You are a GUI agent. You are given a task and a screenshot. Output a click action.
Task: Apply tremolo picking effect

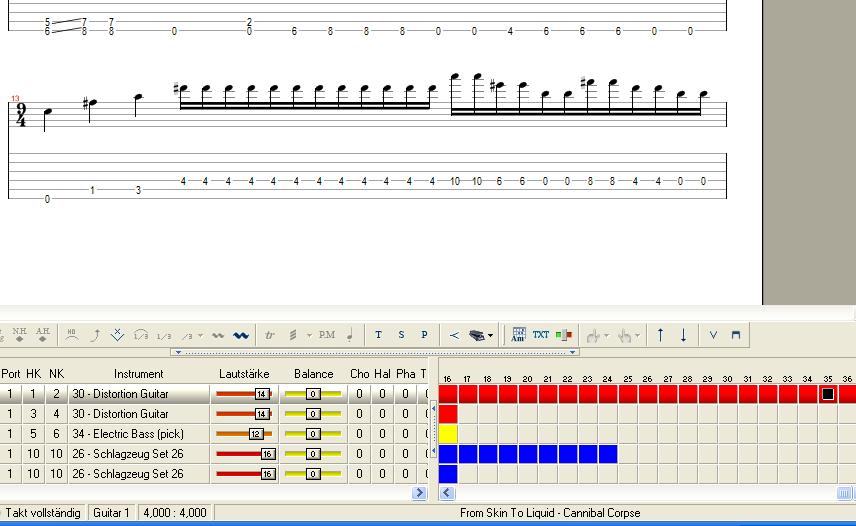[x=293, y=335]
